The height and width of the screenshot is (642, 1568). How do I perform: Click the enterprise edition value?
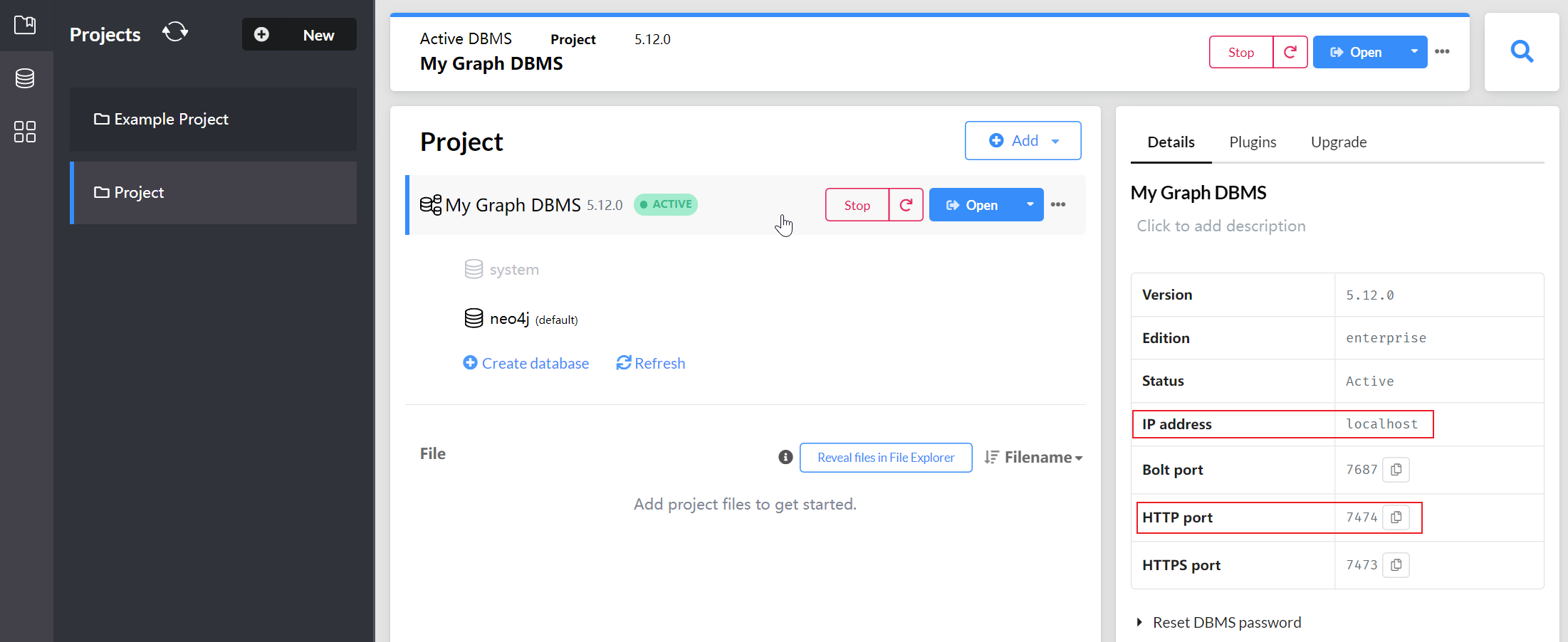[1386, 338]
